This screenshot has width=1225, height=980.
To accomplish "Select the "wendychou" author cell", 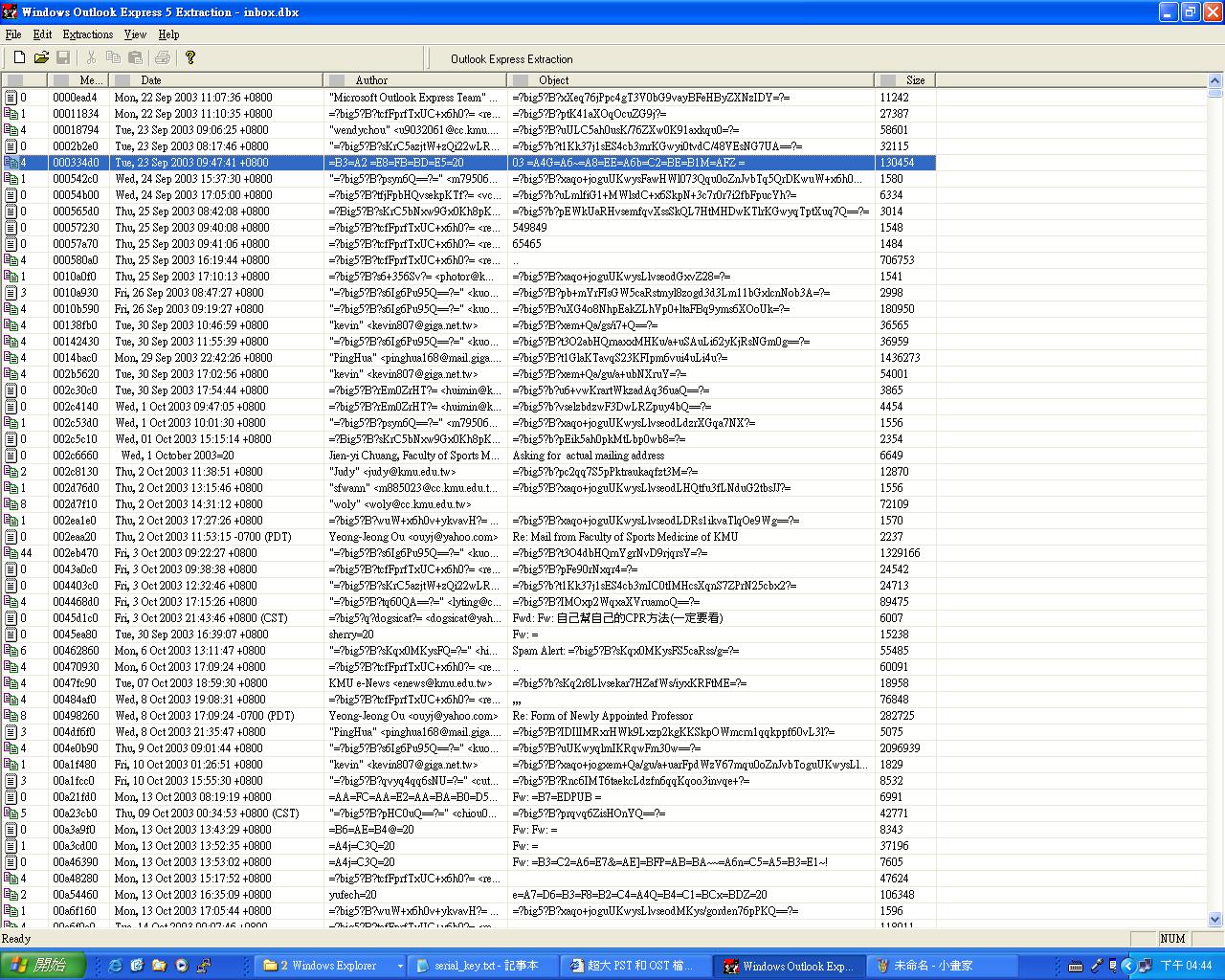I will (x=413, y=130).
